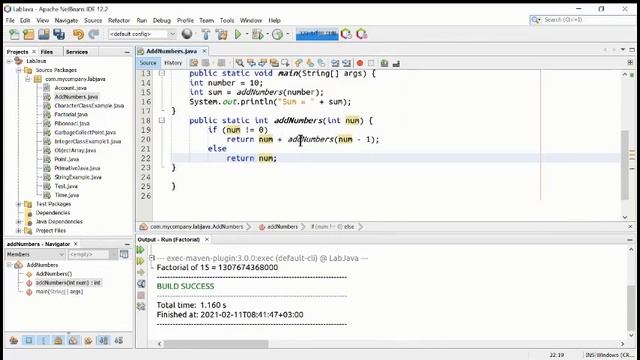
Task: Close the Output Run (Factorial) tab
Action: [207, 240]
